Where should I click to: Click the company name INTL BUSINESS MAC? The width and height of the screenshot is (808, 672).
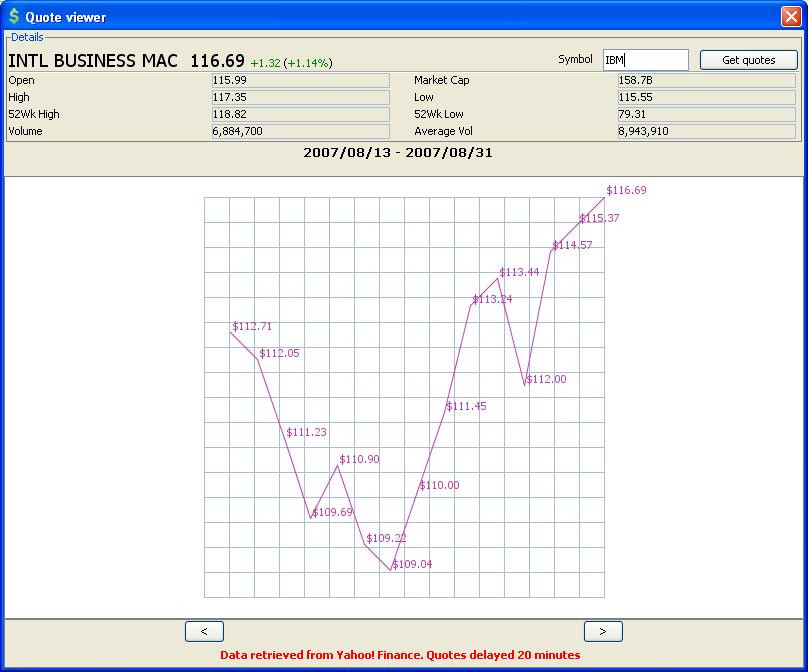coord(93,61)
